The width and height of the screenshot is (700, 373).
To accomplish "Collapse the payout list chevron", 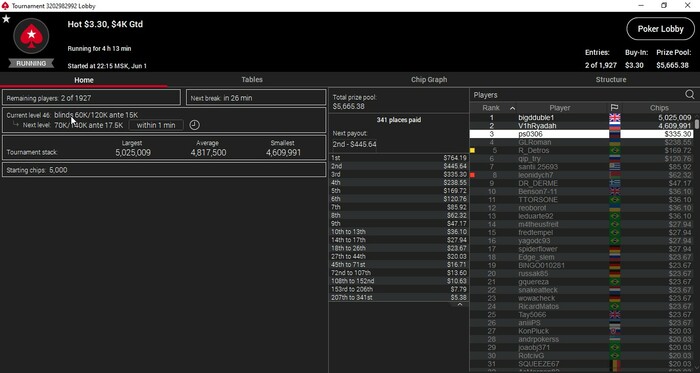I will (459, 304).
